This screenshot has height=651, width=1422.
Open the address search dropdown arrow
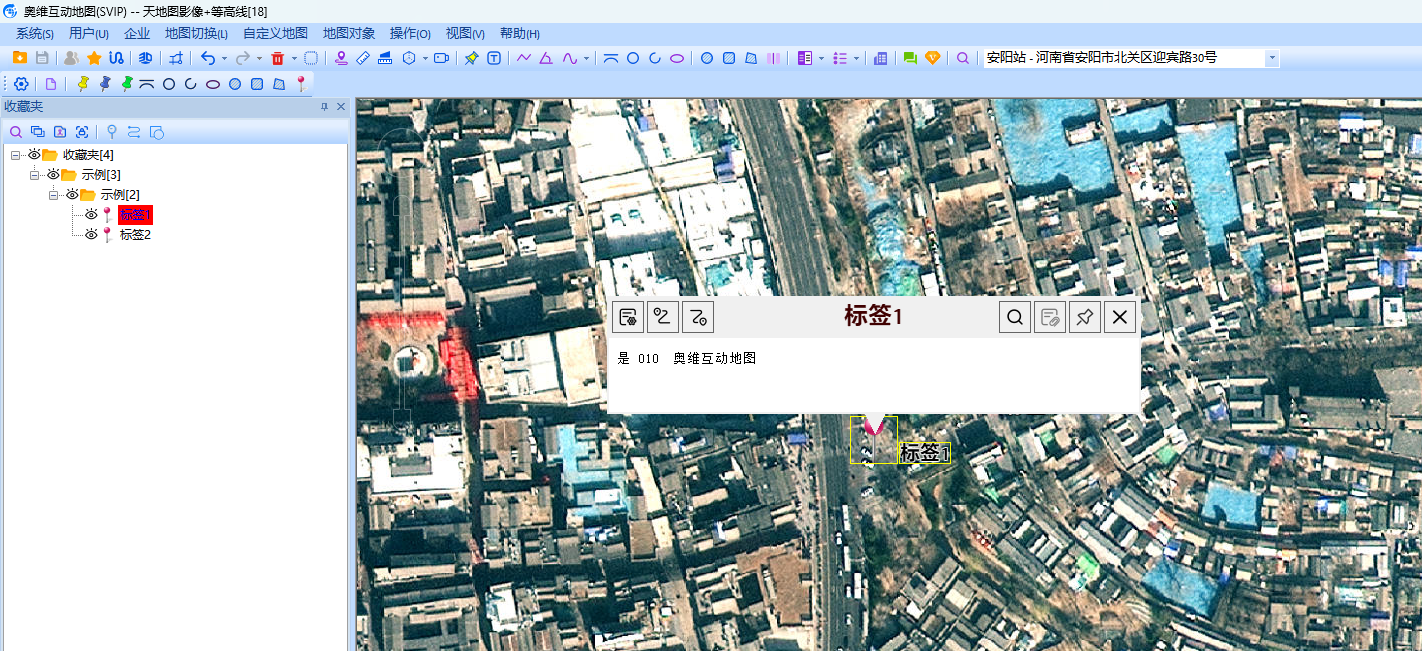(x=1272, y=58)
